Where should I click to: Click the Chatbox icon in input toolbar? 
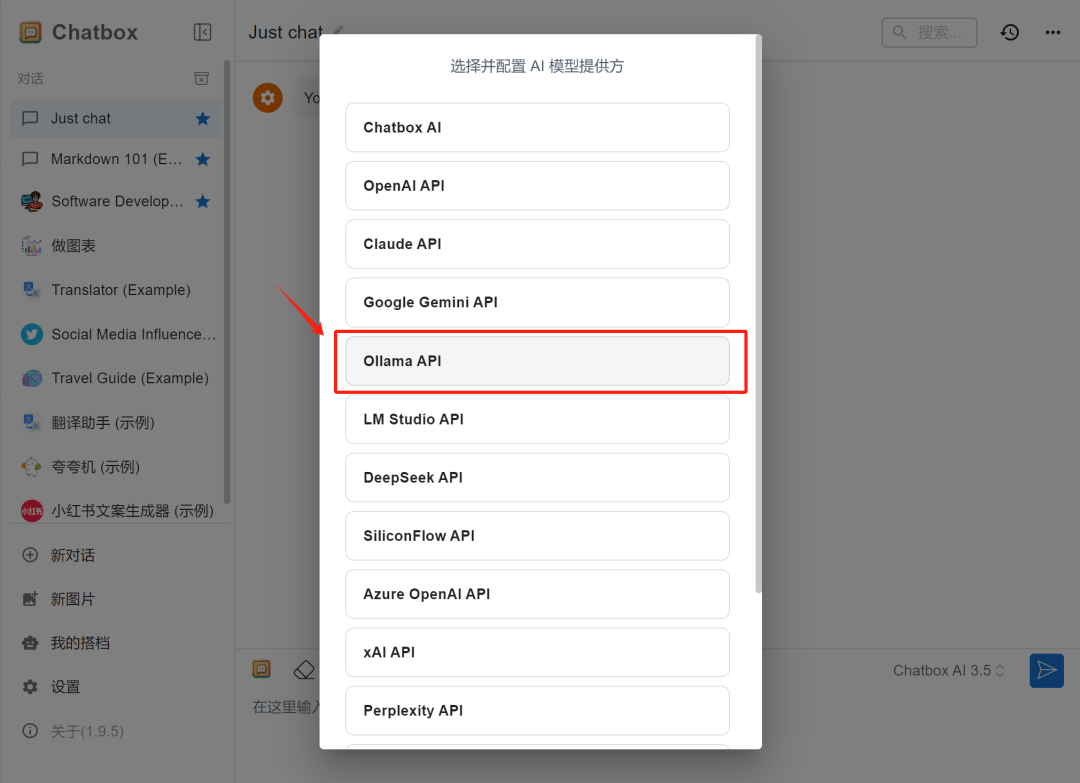(262, 669)
